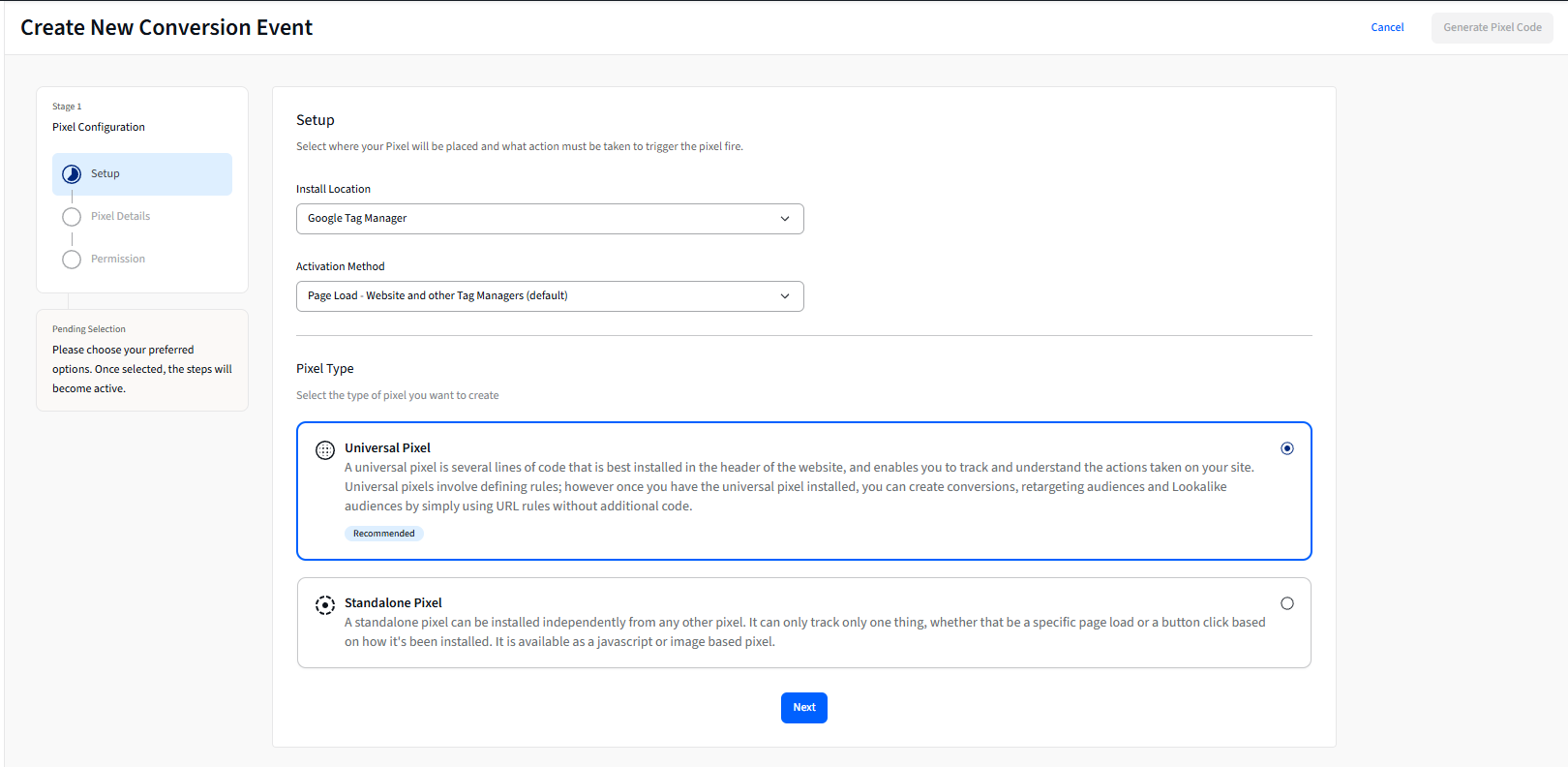Open the Google Tag Manager install location dropdown
The image size is (1568, 767).
click(550, 219)
